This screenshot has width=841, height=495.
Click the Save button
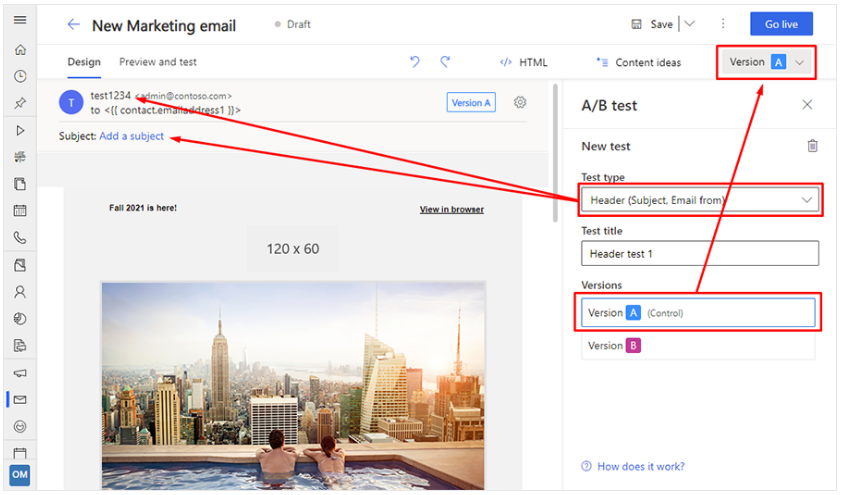tap(652, 24)
